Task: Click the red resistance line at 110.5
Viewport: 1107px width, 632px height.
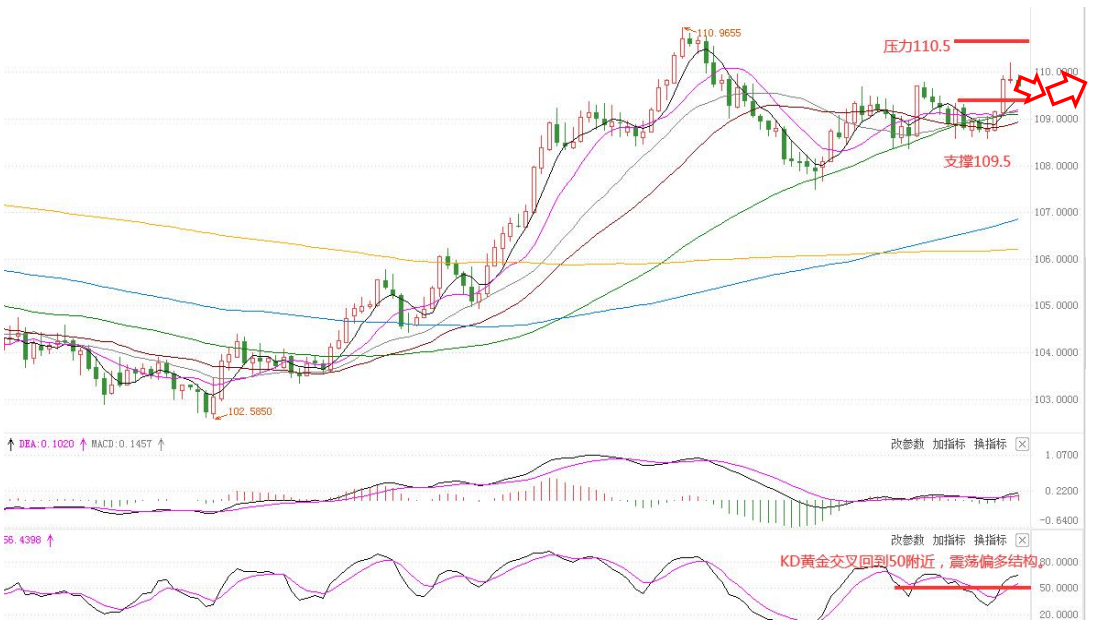Action: [990, 41]
